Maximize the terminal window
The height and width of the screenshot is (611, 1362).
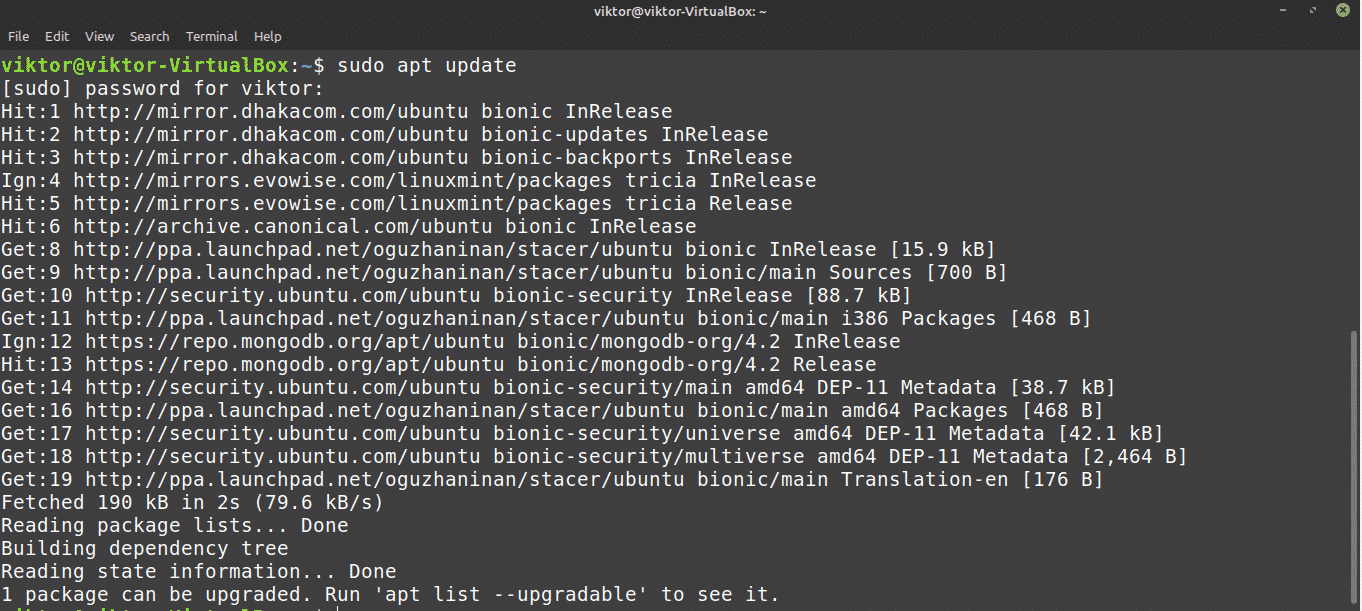pos(1313,11)
